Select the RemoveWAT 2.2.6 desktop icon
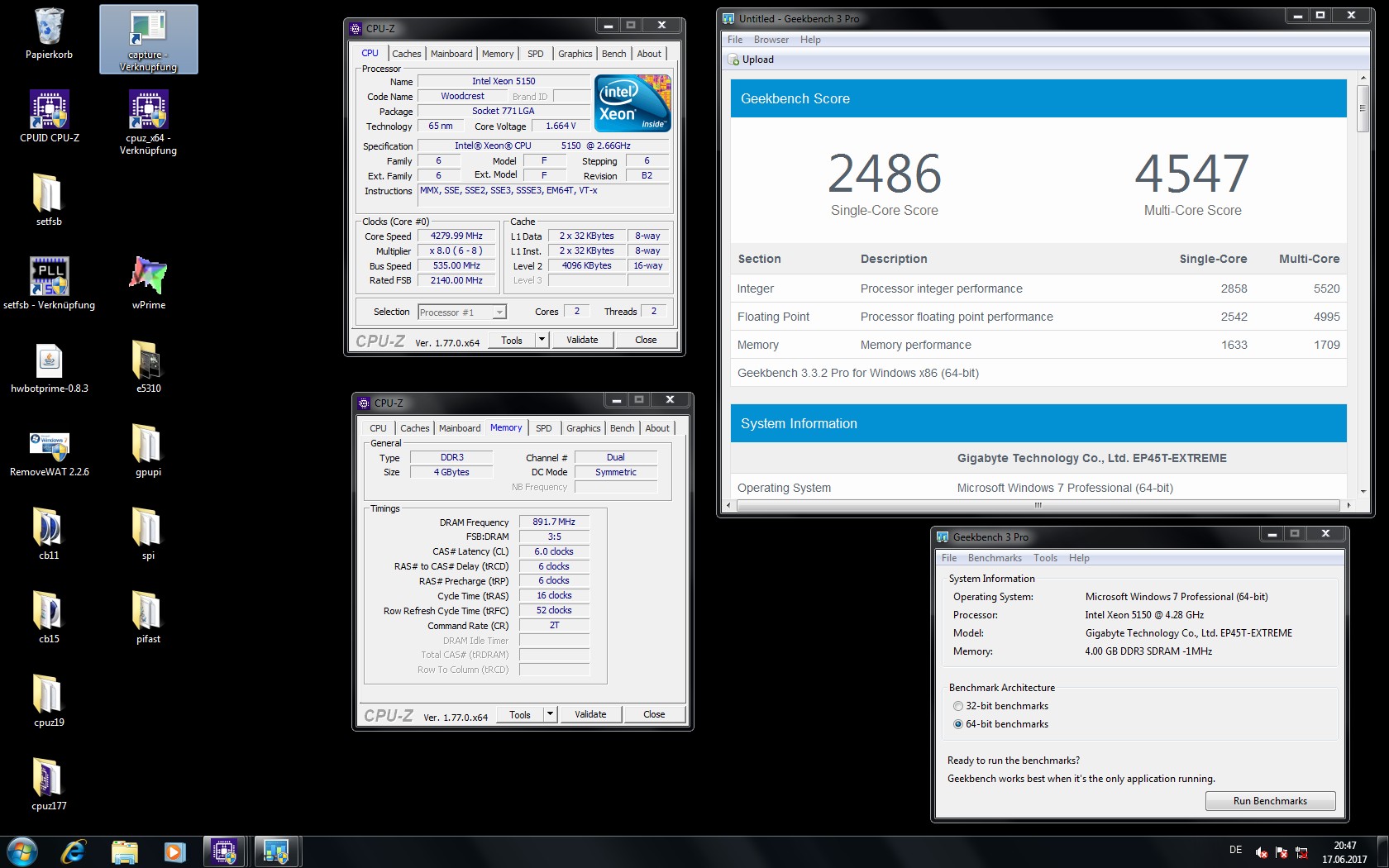The image size is (1389, 868). pyautogui.click(x=49, y=453)
